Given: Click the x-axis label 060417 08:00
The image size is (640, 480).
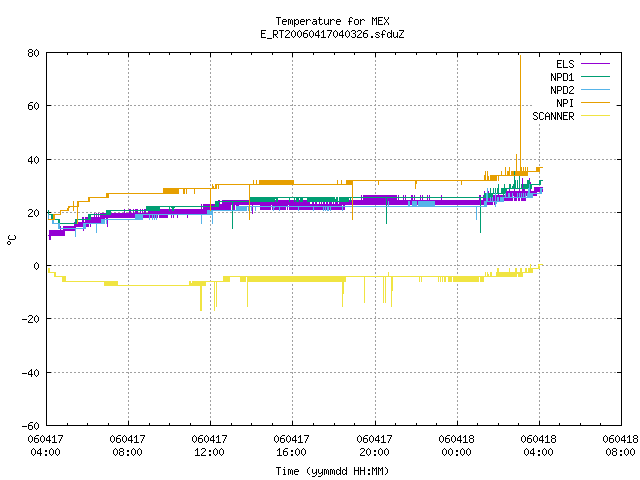Looking at the screenshot, I should [x=127, y=446].
